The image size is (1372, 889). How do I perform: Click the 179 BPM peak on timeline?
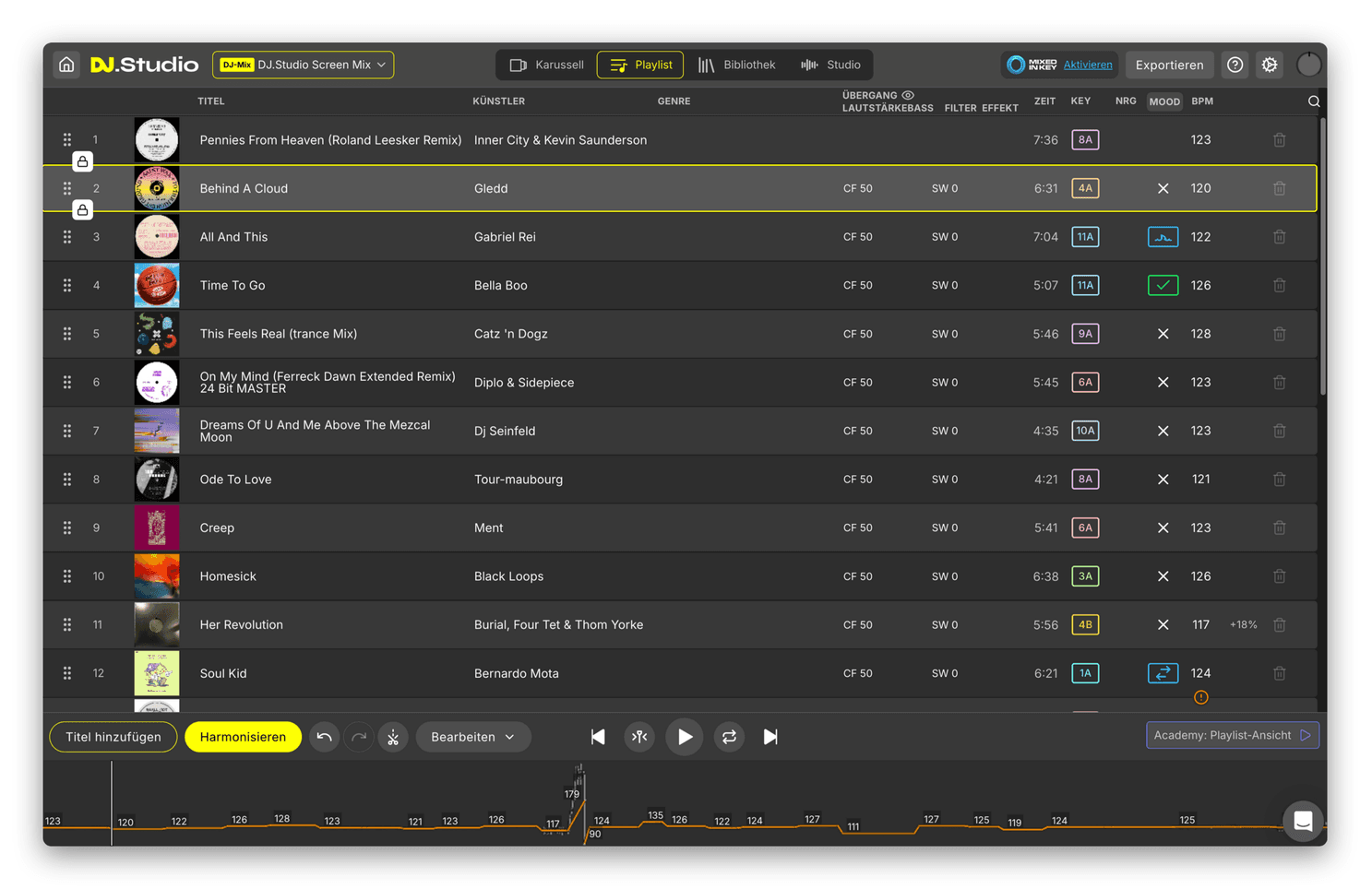pyautogui.click(x=572, y=794)
